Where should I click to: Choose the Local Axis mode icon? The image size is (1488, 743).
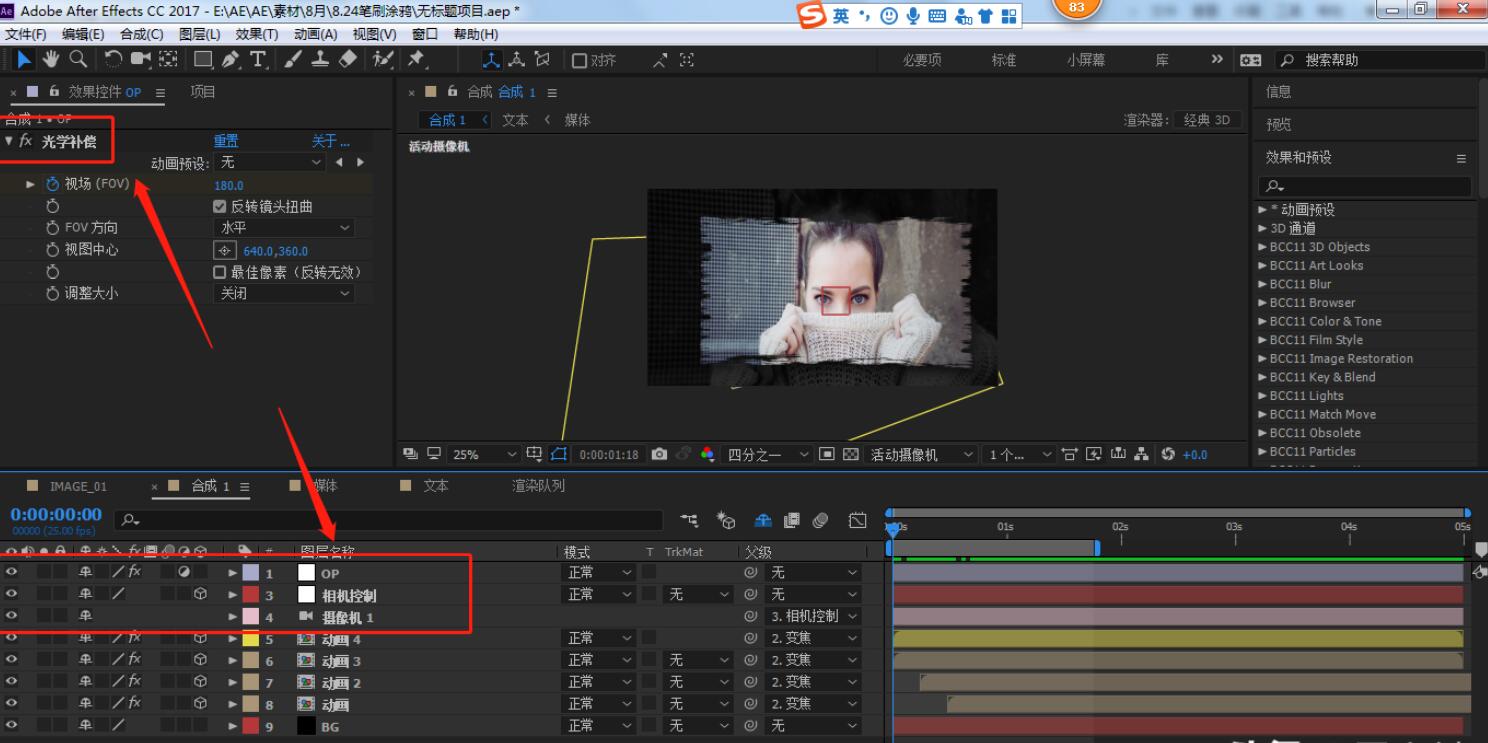pos(492,60)
